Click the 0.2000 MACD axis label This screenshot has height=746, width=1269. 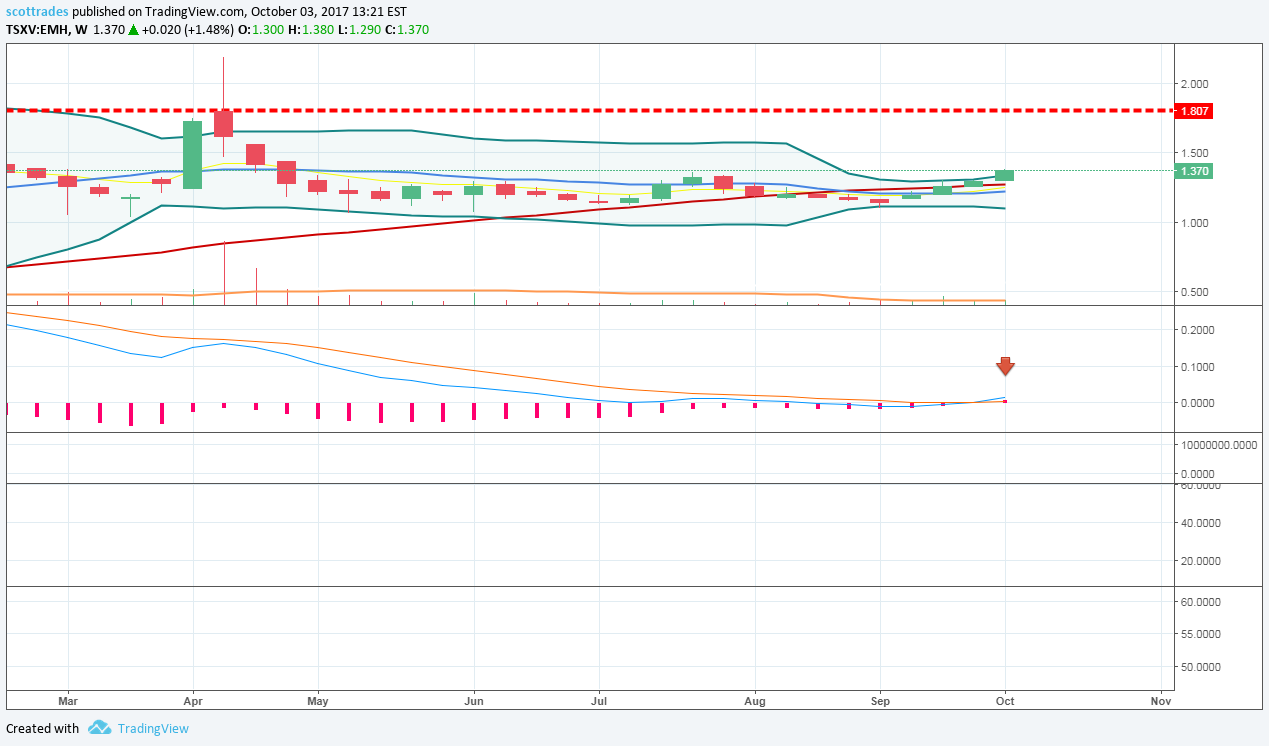click(1198, 330)
